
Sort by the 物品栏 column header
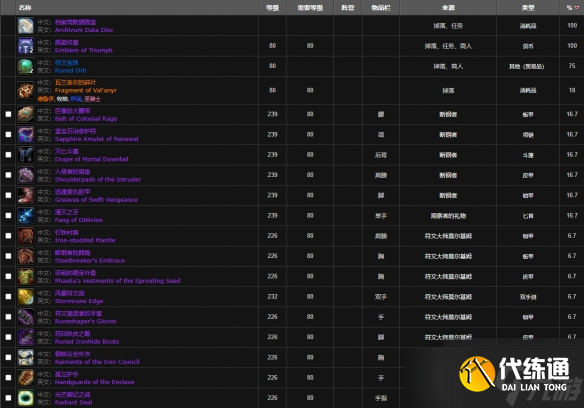click(381, 7)
